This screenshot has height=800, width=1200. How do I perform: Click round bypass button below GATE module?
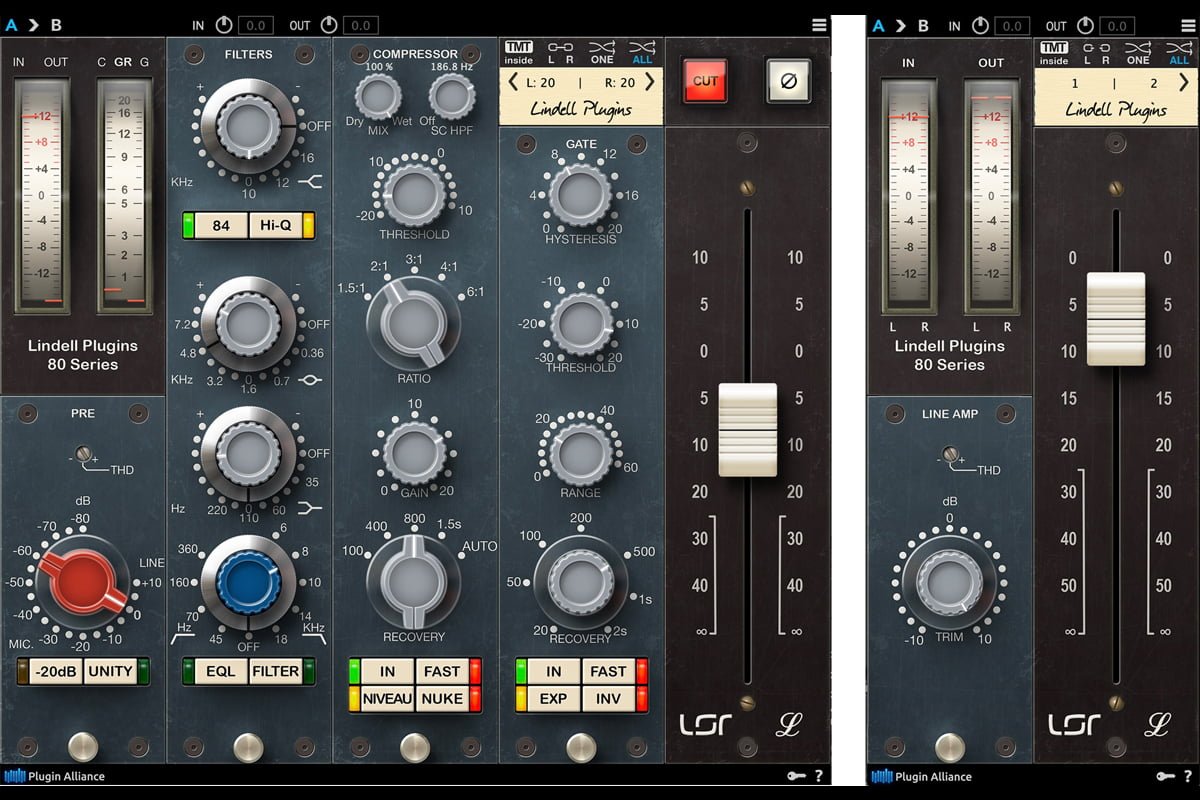[581, 746]
